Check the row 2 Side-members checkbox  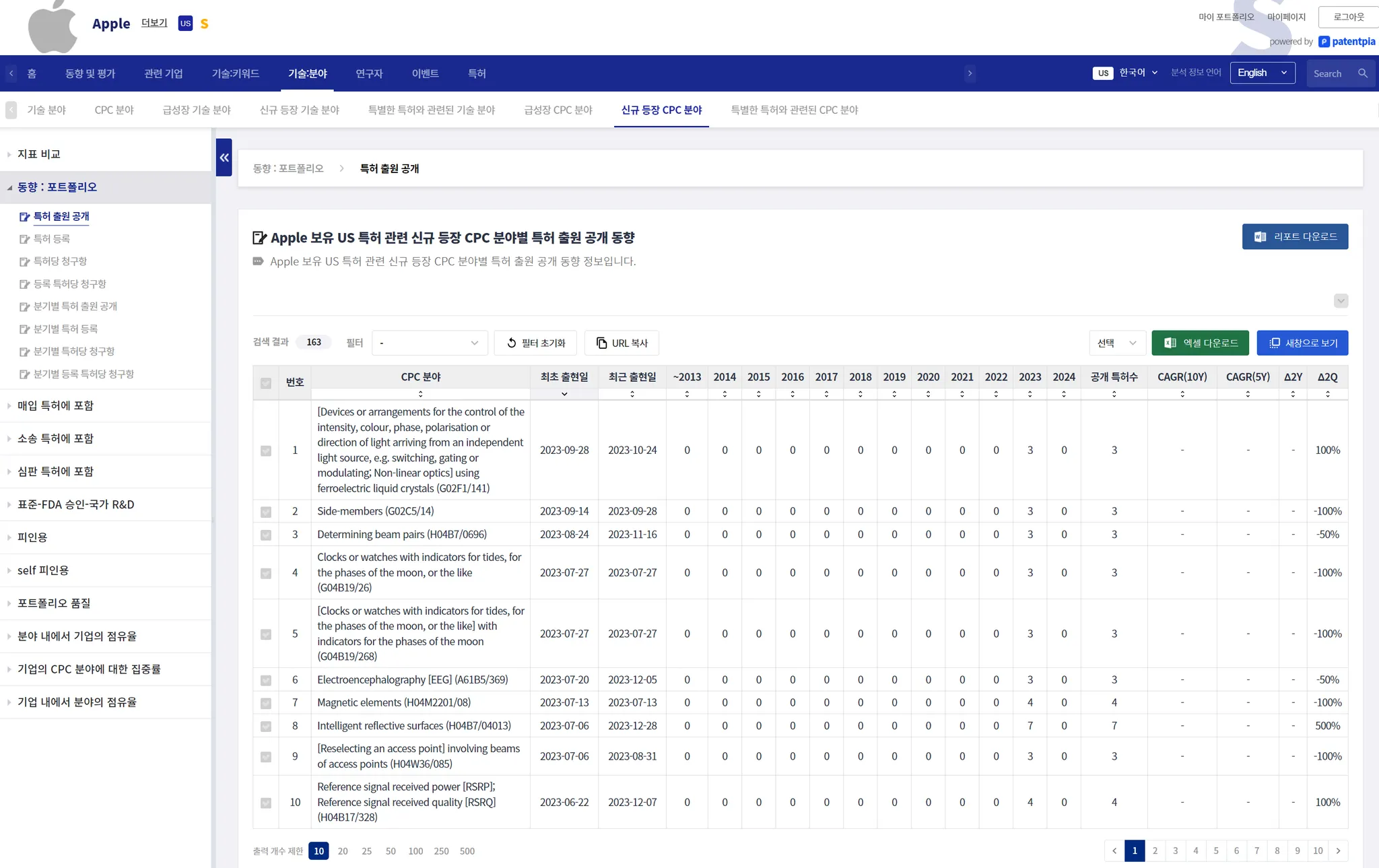pos(266,512)
